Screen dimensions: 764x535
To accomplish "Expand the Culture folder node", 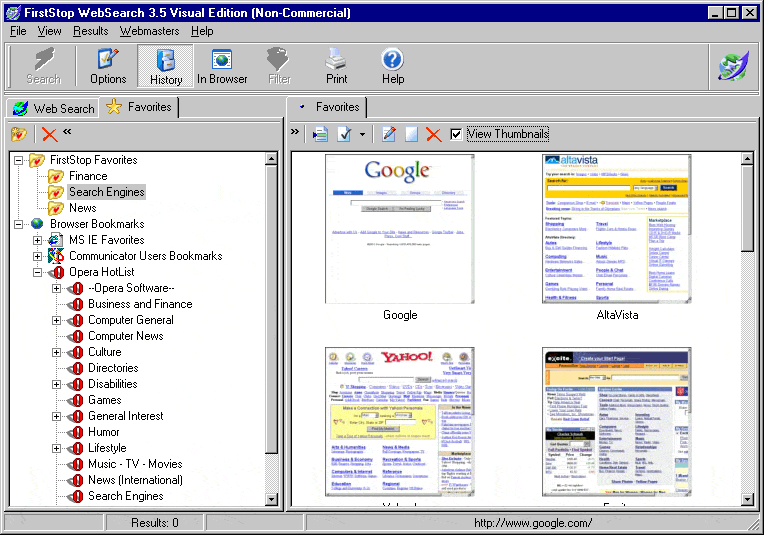I will [x=57, y=352].
